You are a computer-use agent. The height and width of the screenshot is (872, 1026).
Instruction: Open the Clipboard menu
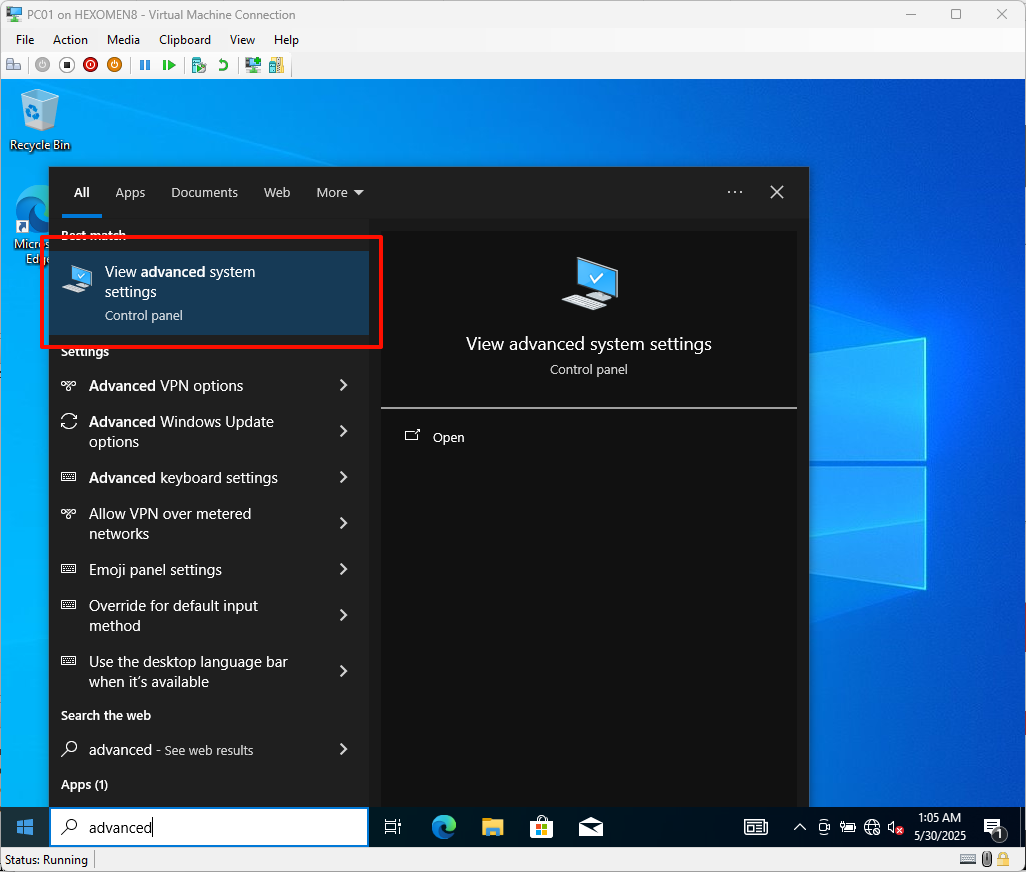(x=185, y=40)
